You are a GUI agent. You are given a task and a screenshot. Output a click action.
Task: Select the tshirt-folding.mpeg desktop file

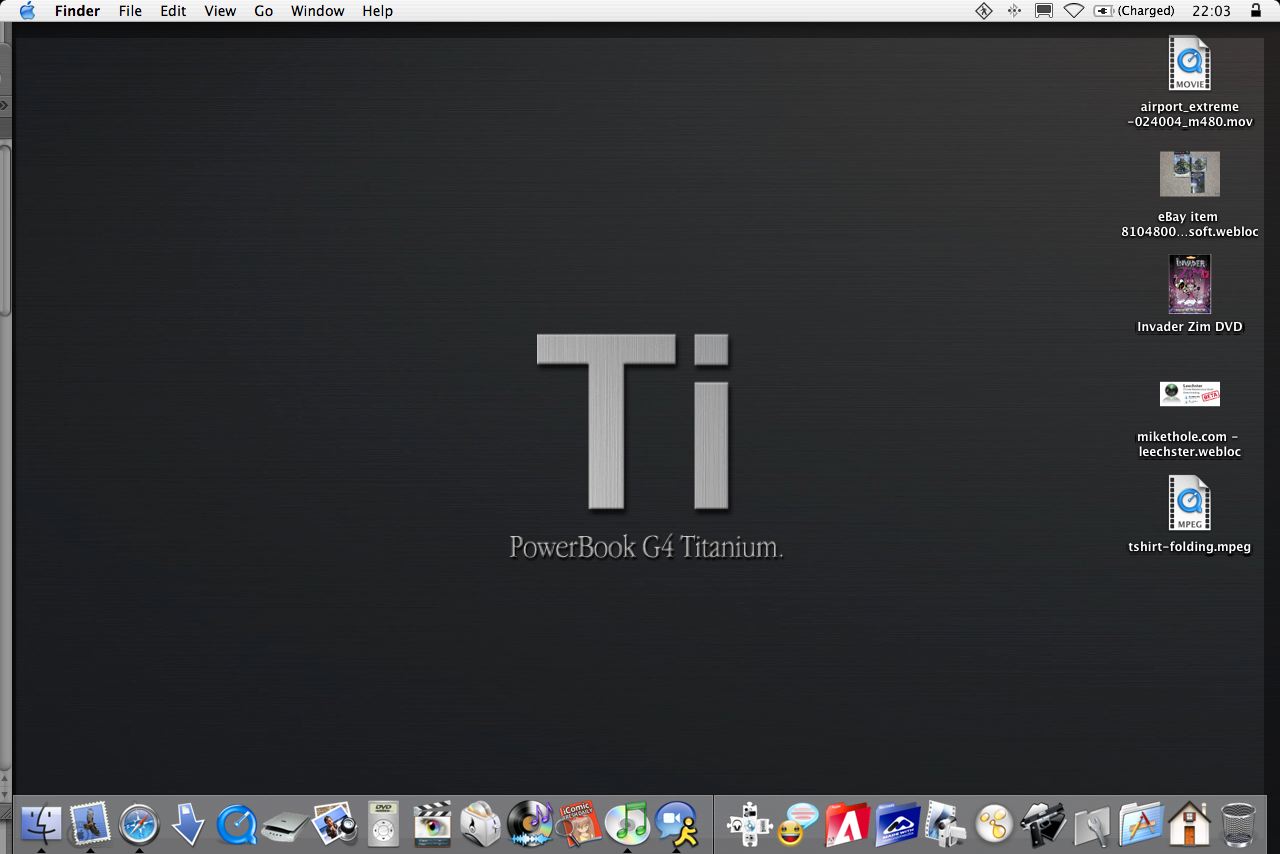(1190, 515)
